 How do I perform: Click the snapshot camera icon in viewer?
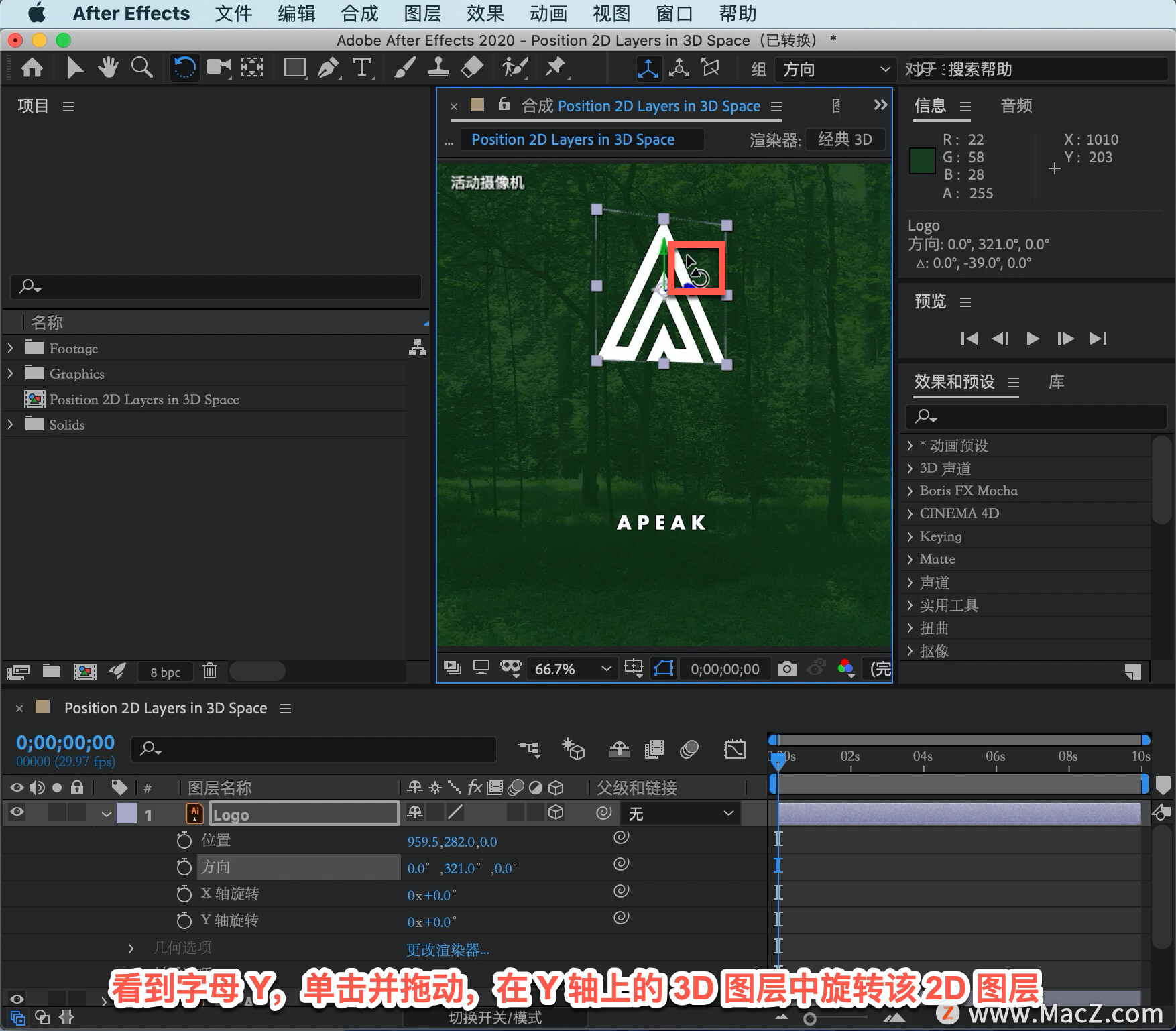coord(787,668)
